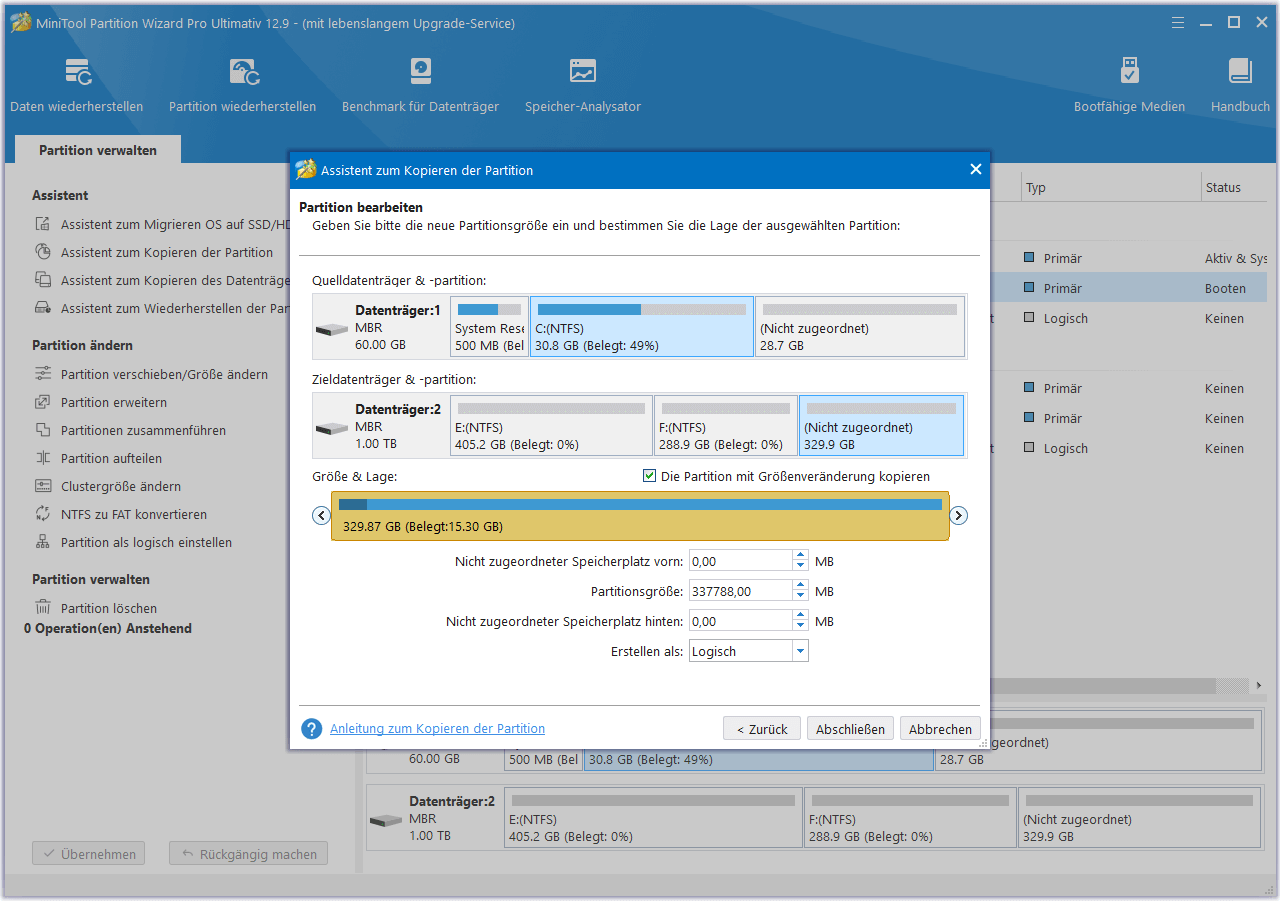The width and height of the screenshot is (1280, 902).
Task: Click the Partition verschieben/Größe ändern icon
Action: pyautogui.click(x=43, y=374)
